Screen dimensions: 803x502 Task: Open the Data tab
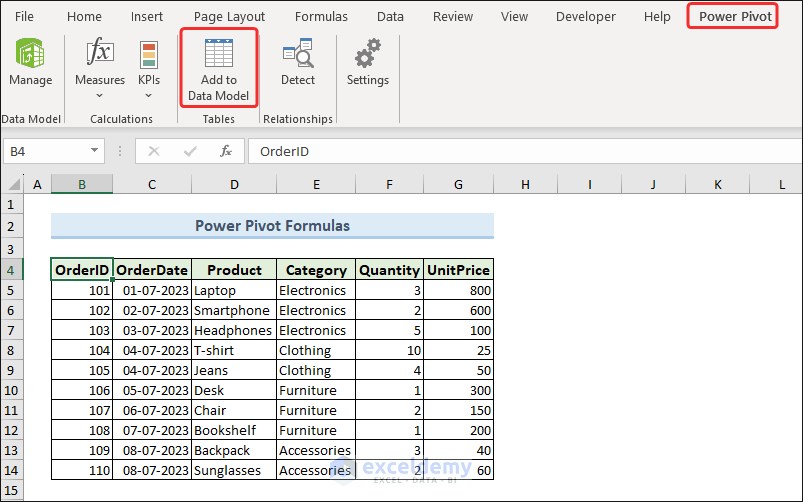pos(390,17)
